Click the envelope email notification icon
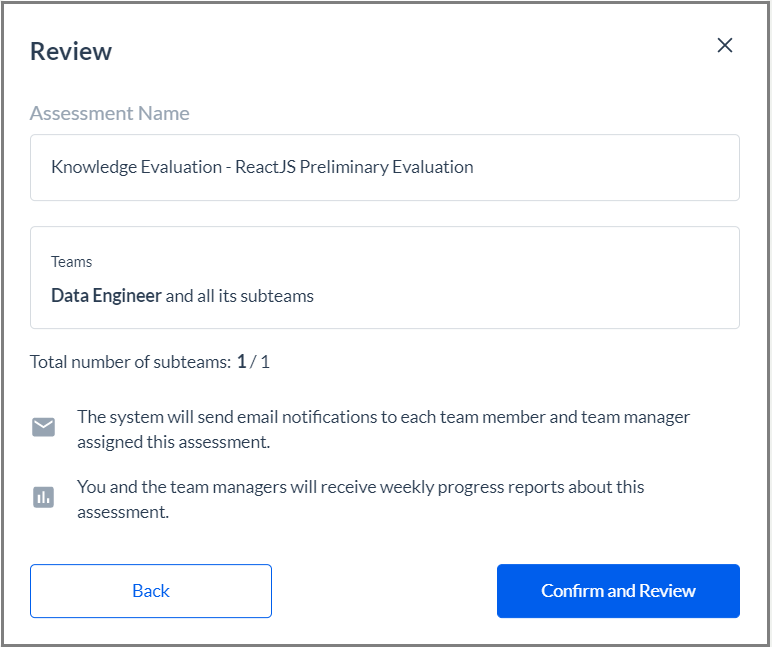Screen dimensions: 772x647 [x=43, y=427]
